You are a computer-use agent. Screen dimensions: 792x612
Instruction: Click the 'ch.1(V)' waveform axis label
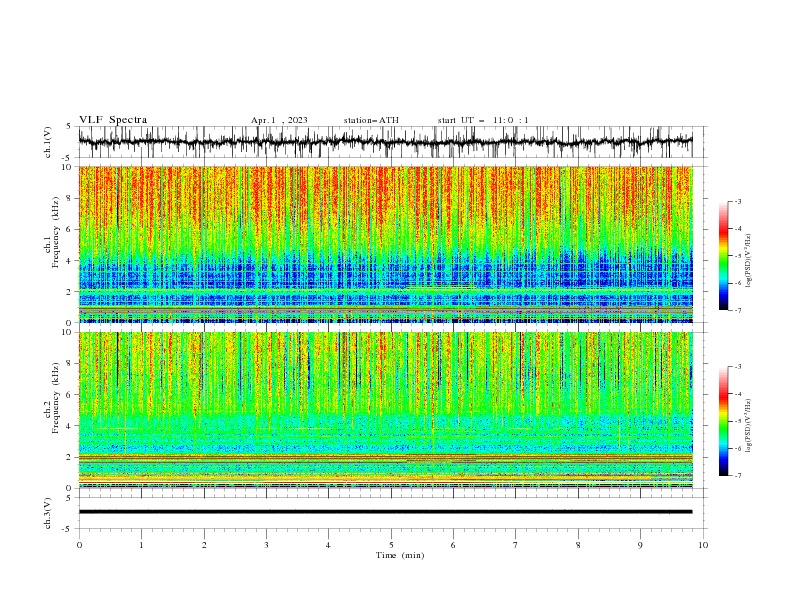tap(47, 142)
